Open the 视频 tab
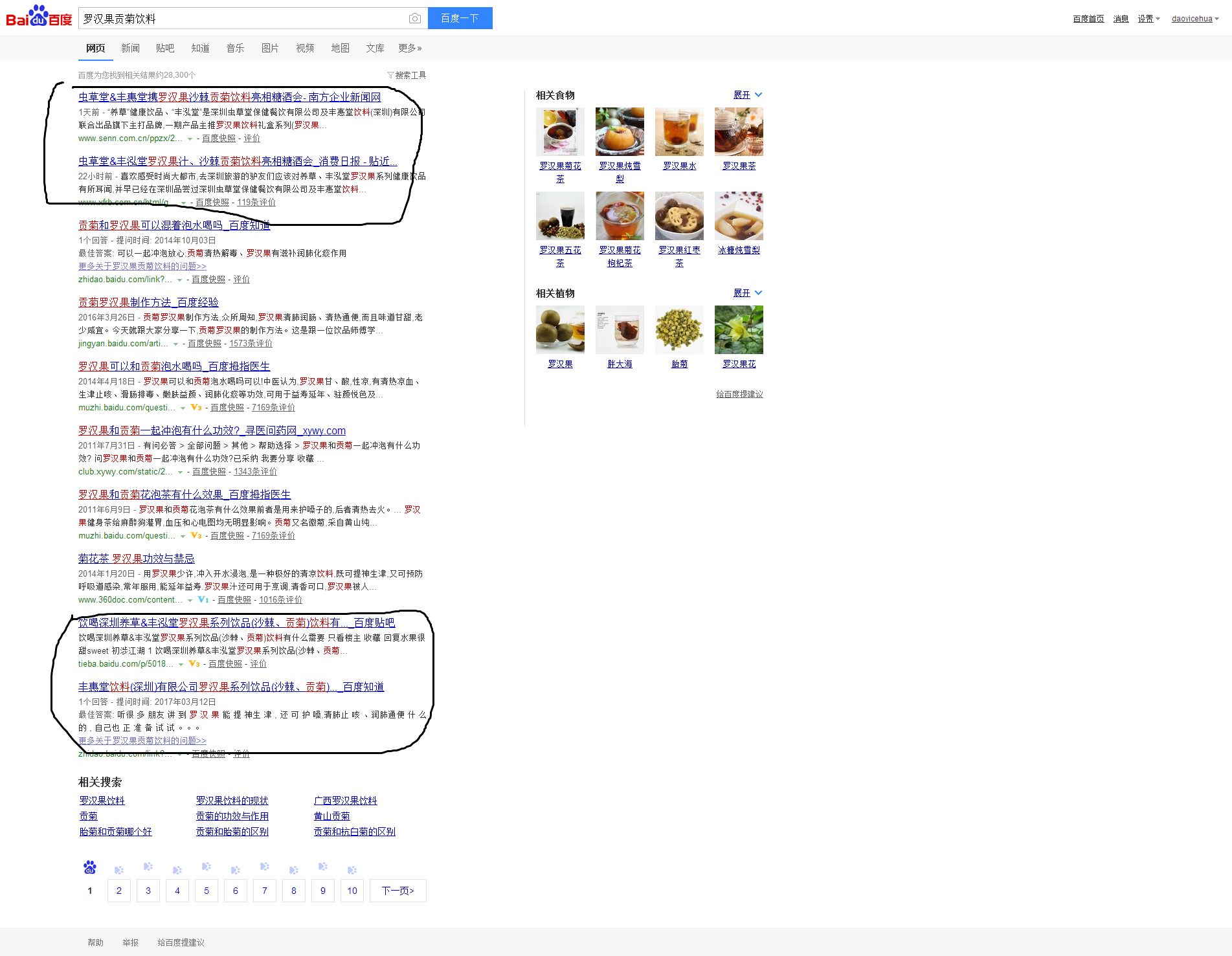This screenshot has width=1232, height=956. [305, 48]
